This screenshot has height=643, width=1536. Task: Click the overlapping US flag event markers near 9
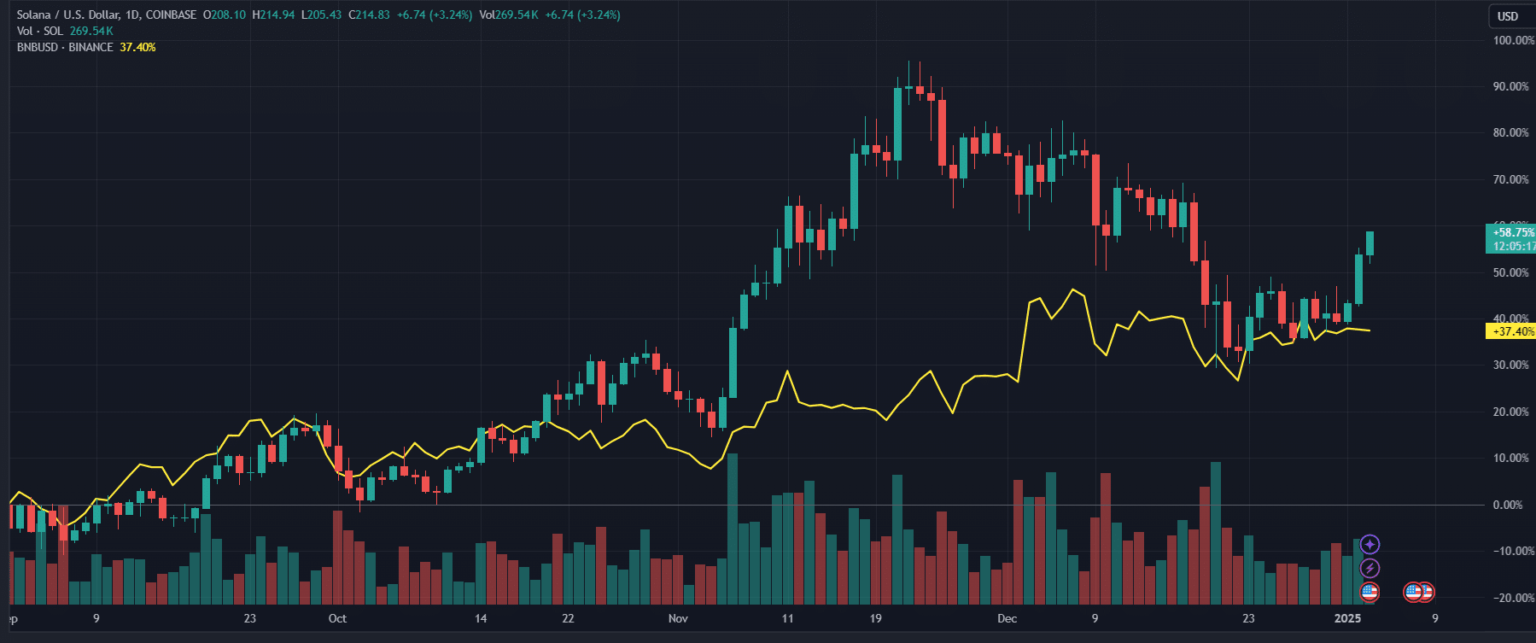coord(1420,592)
